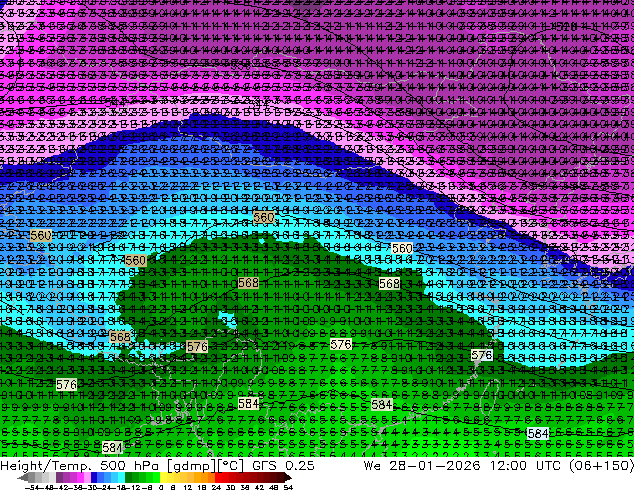634x490 pixels.
Task: Click the '54' maximum value on the scale
Action: coord(288,487)
